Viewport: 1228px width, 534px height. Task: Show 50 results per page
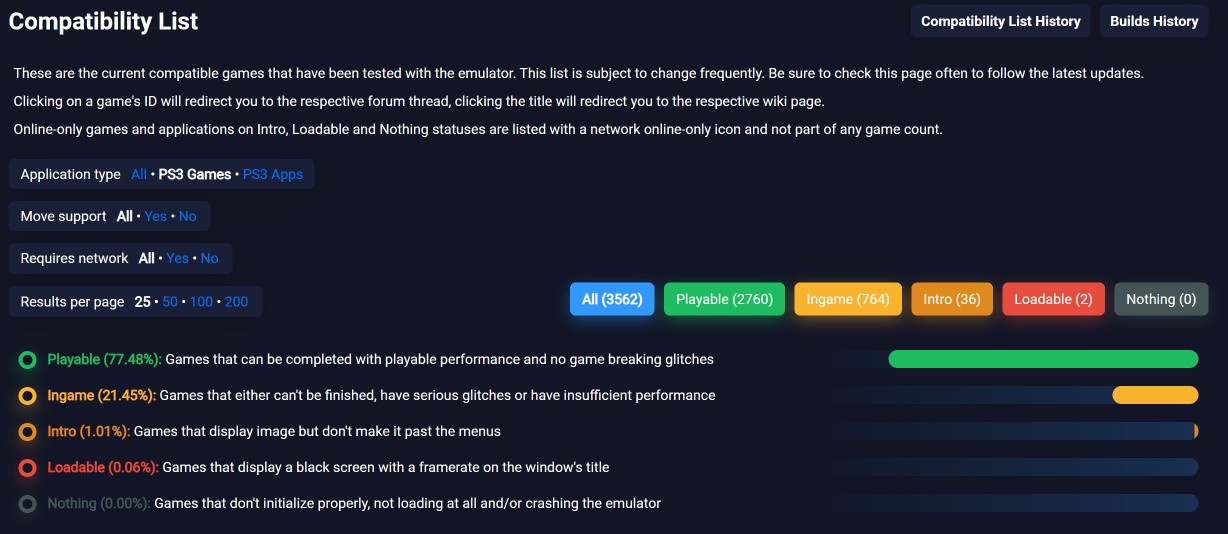(170, 301)
